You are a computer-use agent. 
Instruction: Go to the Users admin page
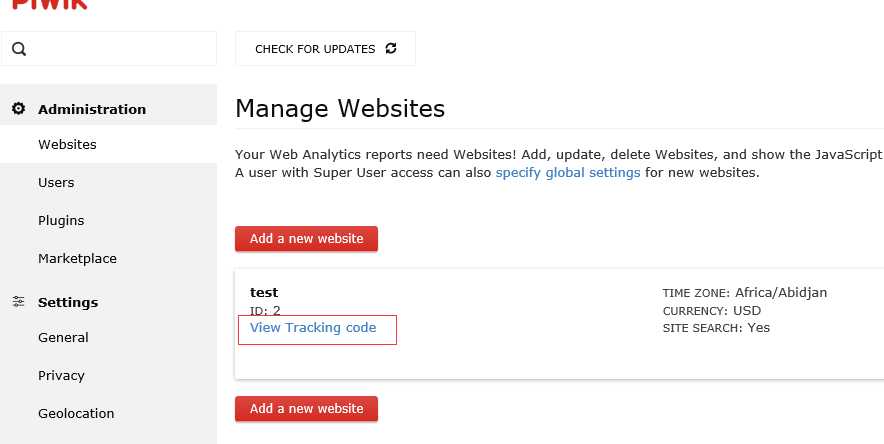56,183
